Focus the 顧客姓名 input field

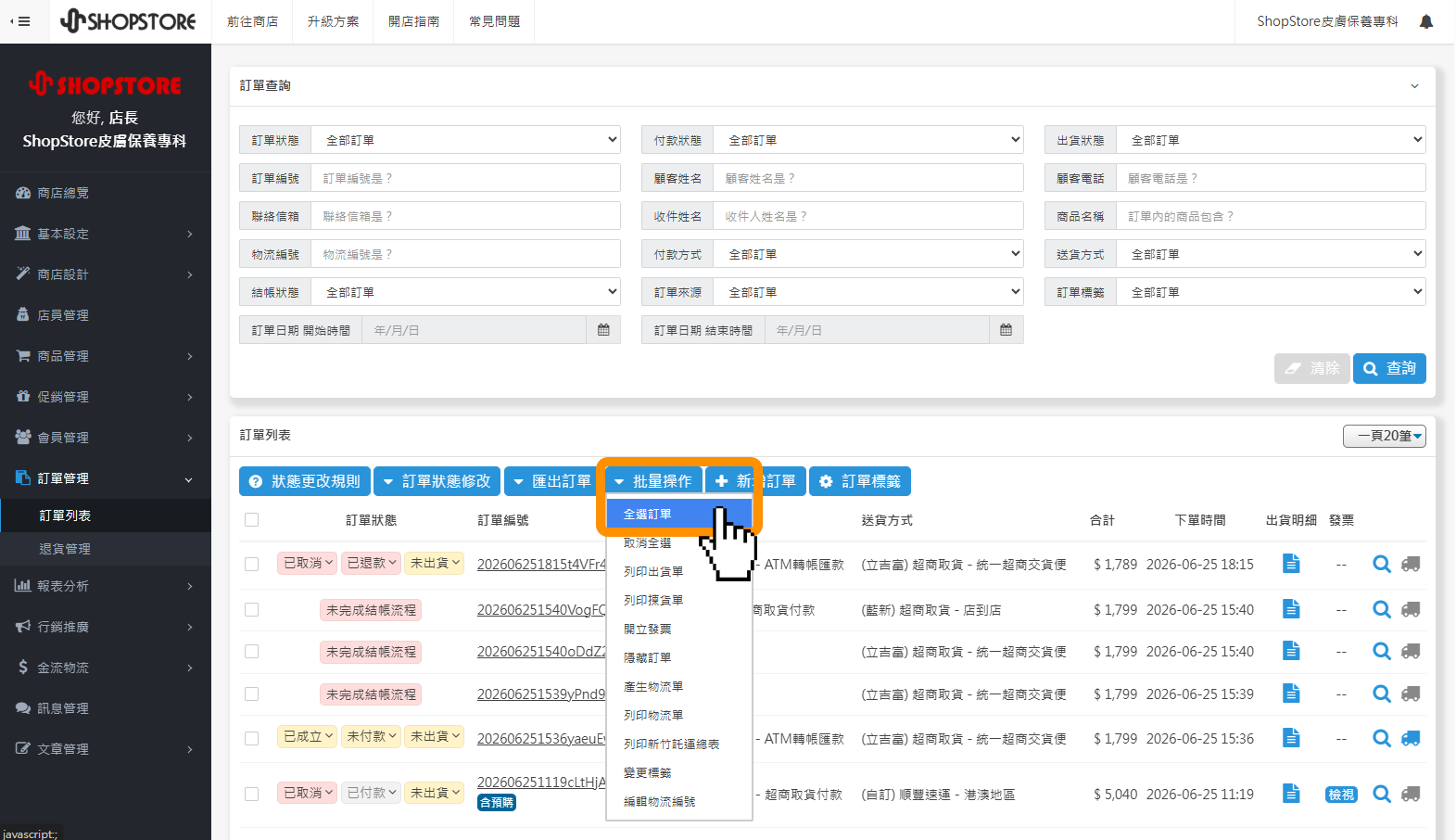point(868,178)
